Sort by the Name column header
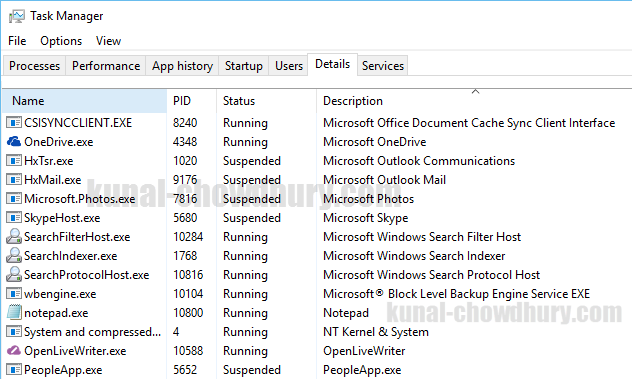The width and height of the screenshot is (632, 379). point(84,101)
